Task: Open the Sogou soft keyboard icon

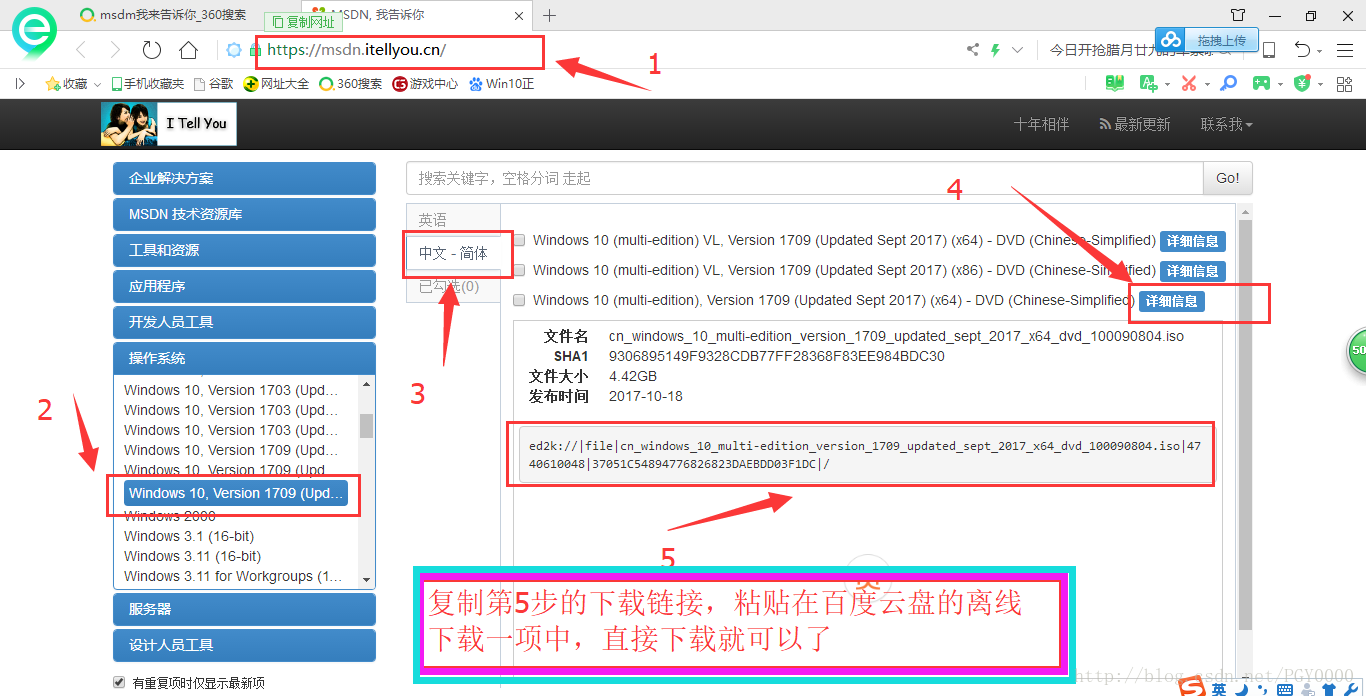Action: point(1283,689)
